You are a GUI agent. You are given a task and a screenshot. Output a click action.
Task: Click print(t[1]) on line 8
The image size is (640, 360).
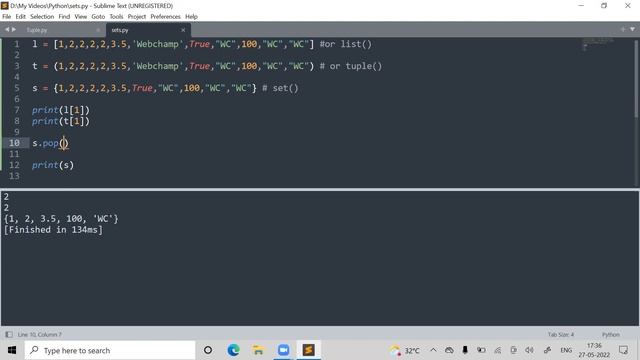click(x=61, y=121)
